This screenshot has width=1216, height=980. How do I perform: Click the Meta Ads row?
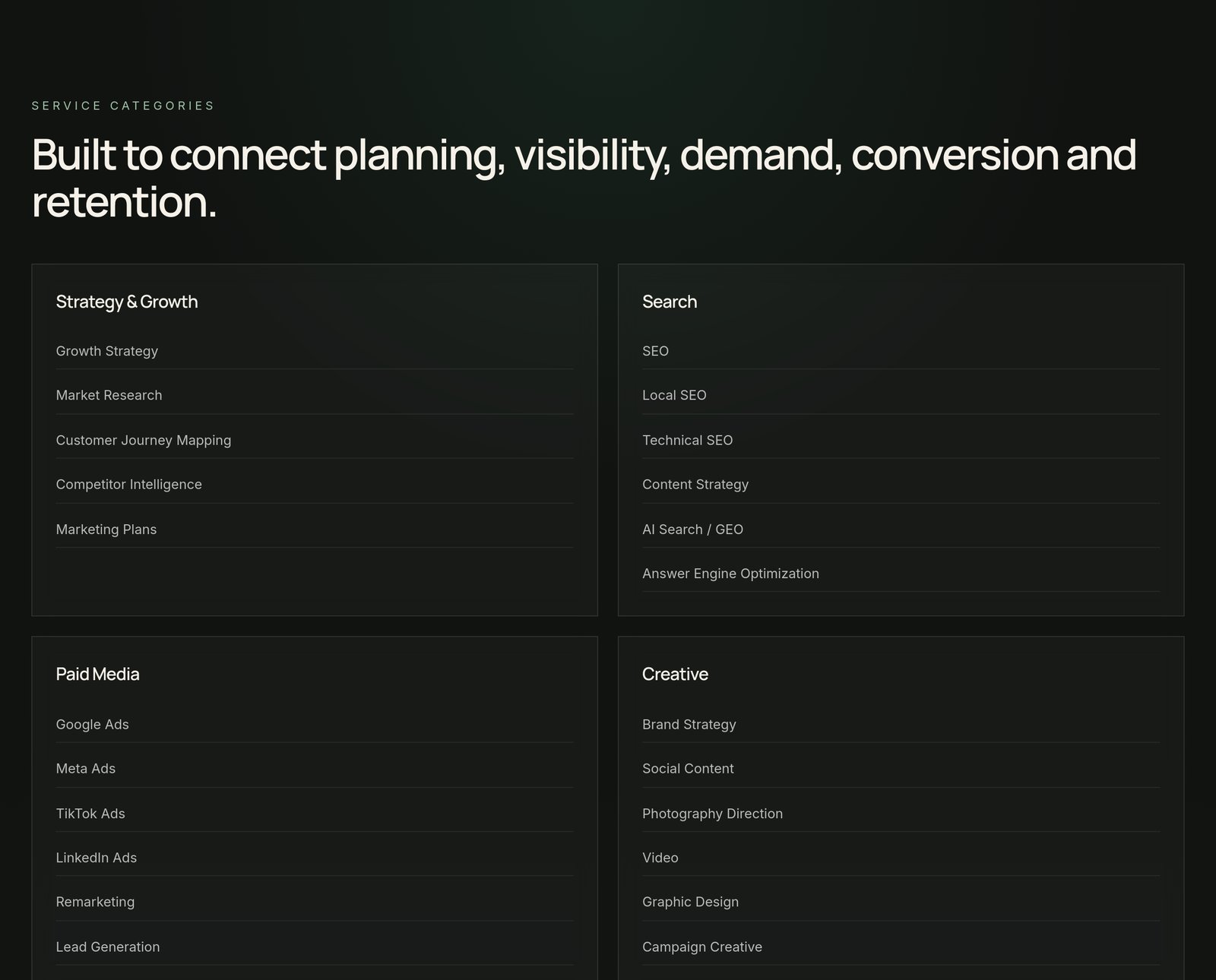[x=315, y=769]
